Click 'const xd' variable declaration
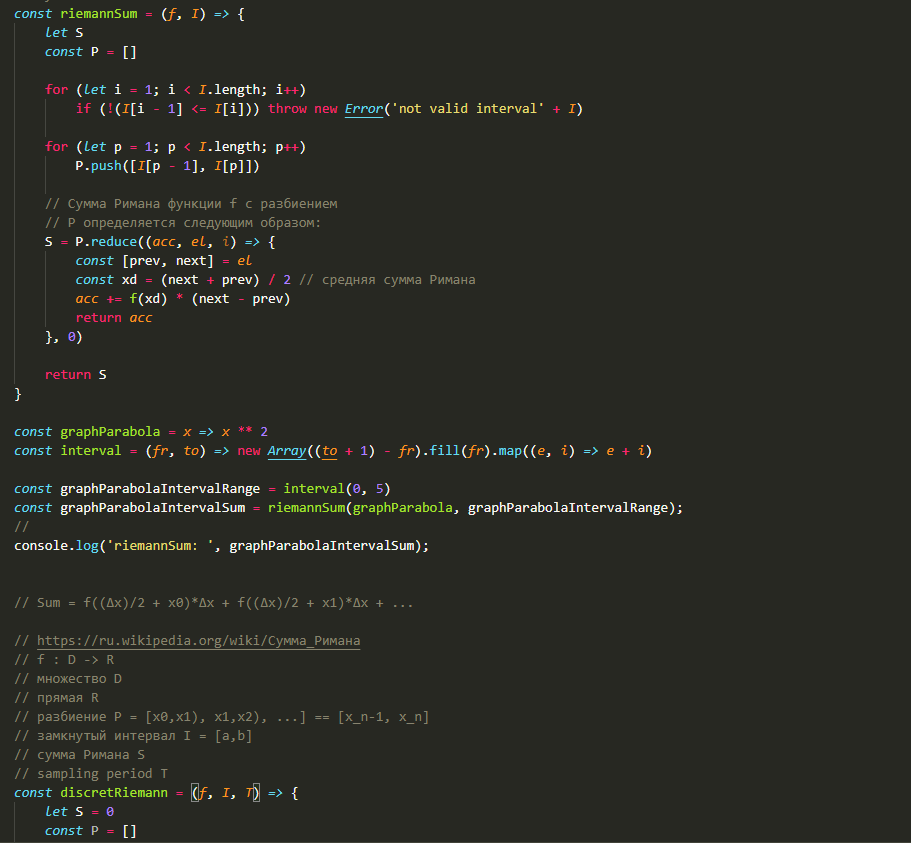 pyautogui.click(x=106, y=280)
